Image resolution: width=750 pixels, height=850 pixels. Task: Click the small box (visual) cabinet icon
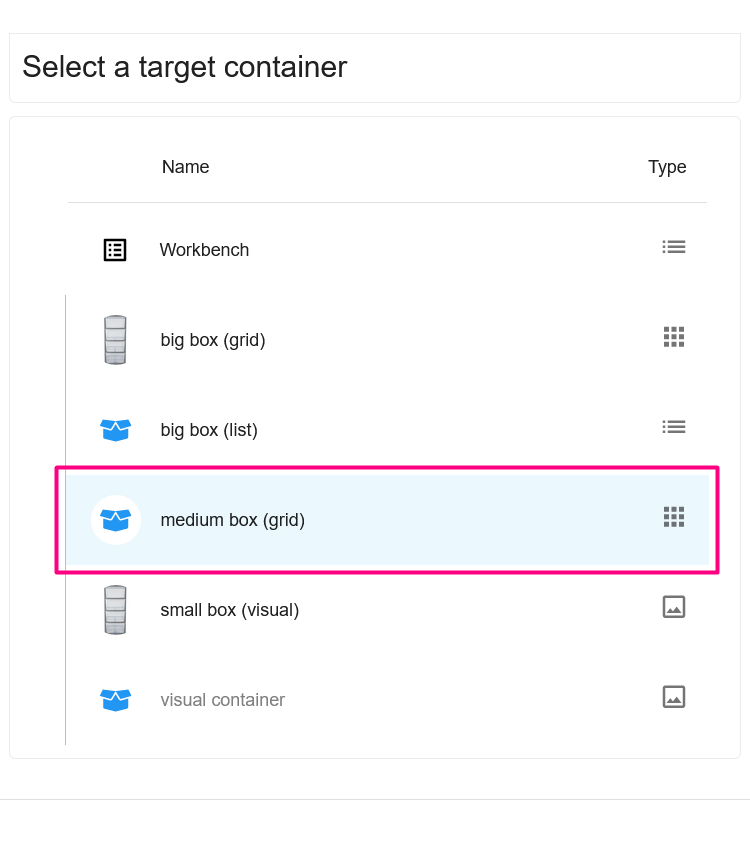(x=115, y=610)
